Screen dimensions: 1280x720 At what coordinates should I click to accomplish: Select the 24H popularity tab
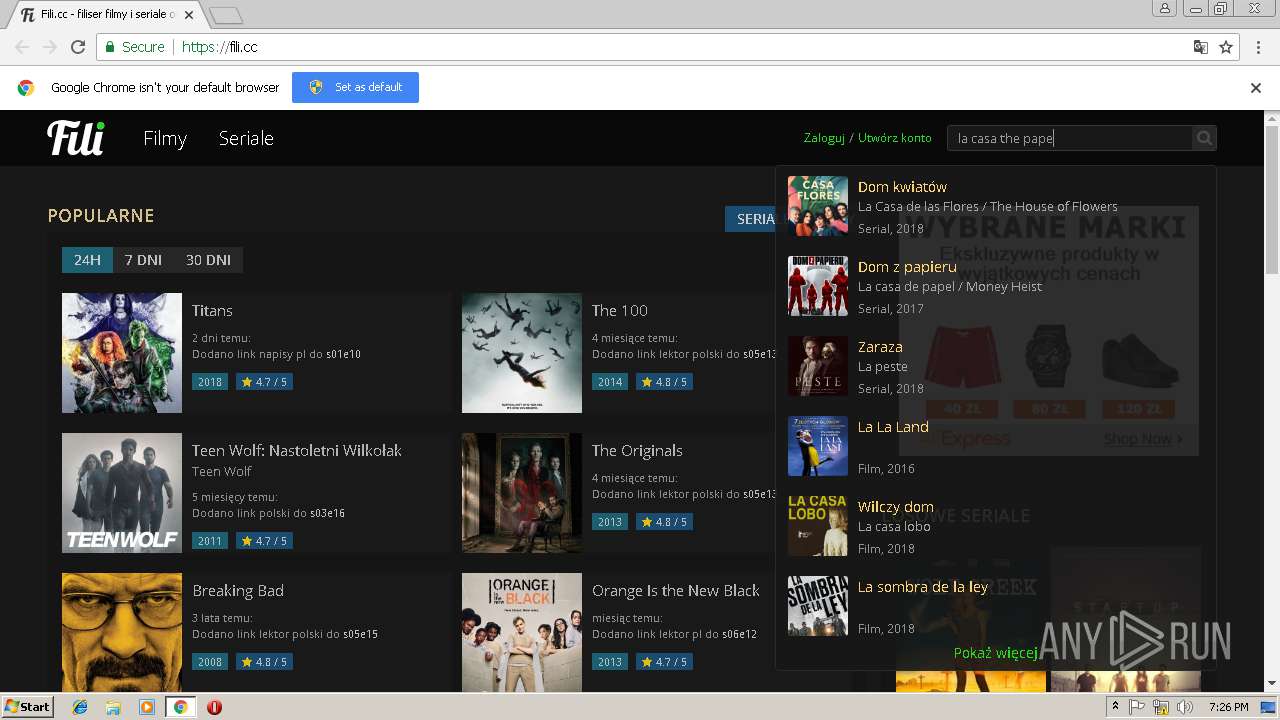(x=88, y=260)
